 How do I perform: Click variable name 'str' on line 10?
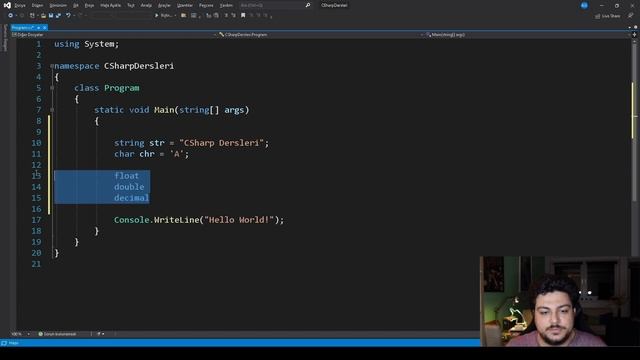157,143
